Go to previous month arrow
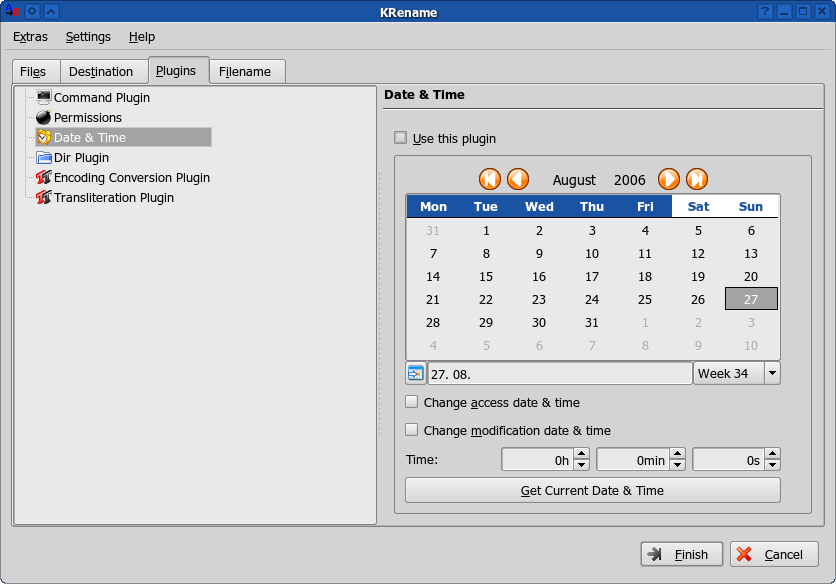This screenshot has height=584, width=836. coord(518,179)
